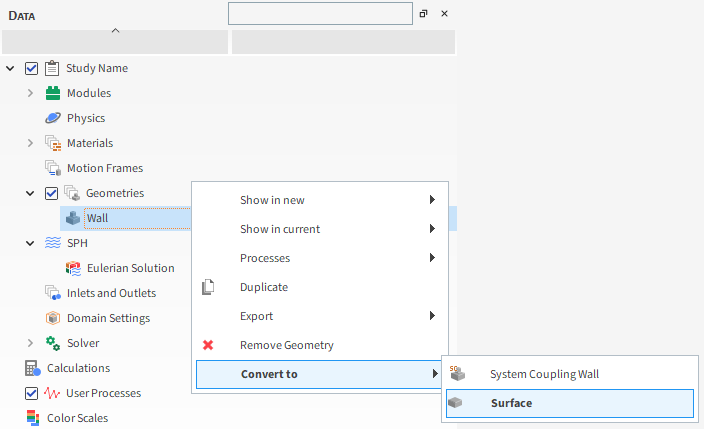Collapse the Geometries node
The image size is (704, 429).
pos(30,193)
